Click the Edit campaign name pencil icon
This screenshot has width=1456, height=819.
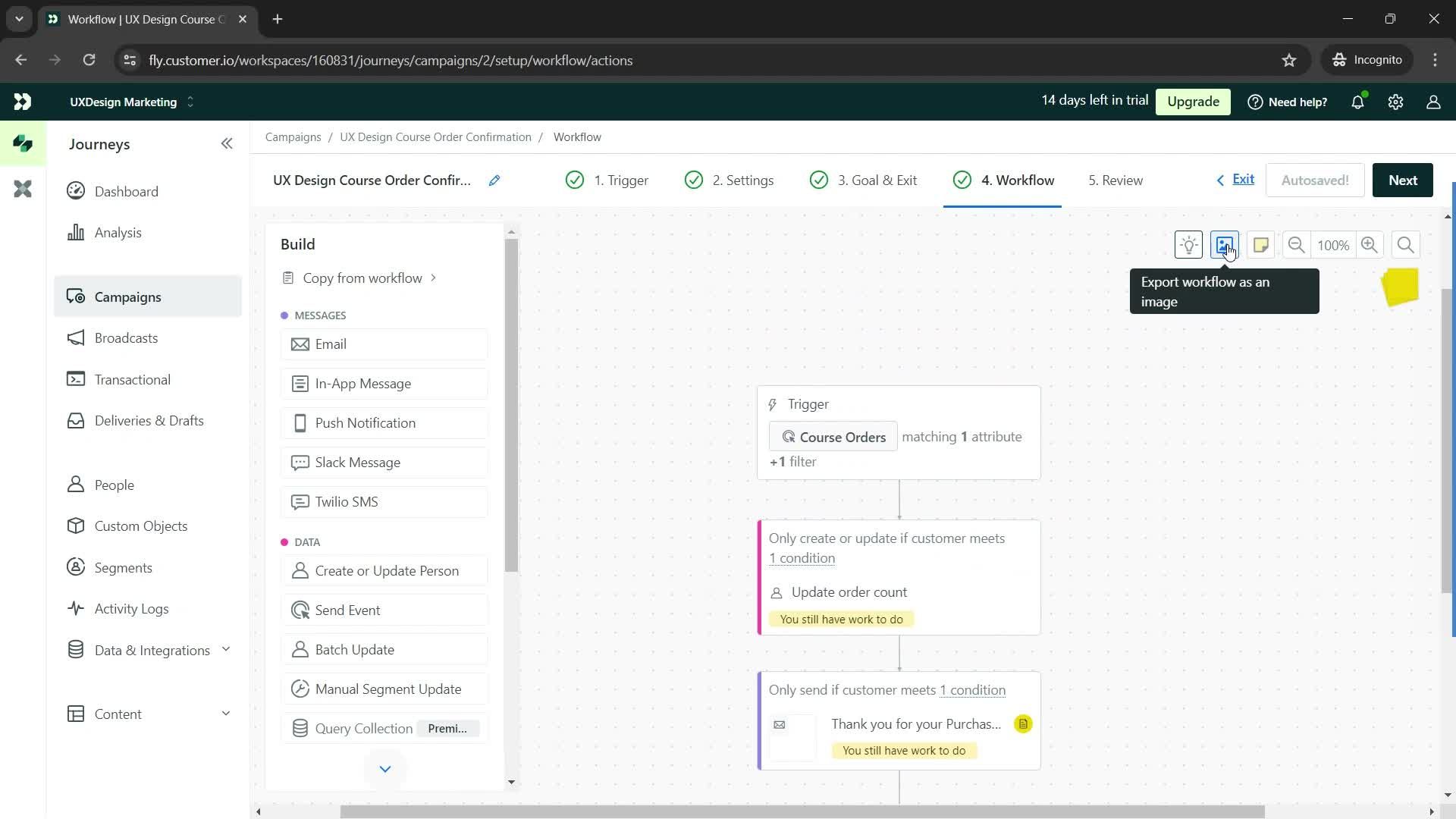(x=495, y=180)
